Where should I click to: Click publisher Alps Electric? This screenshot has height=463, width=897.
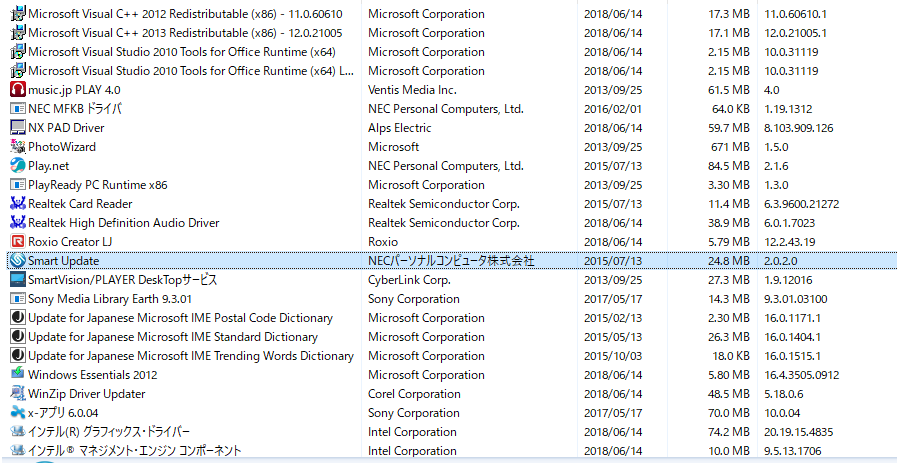(400, 128)
